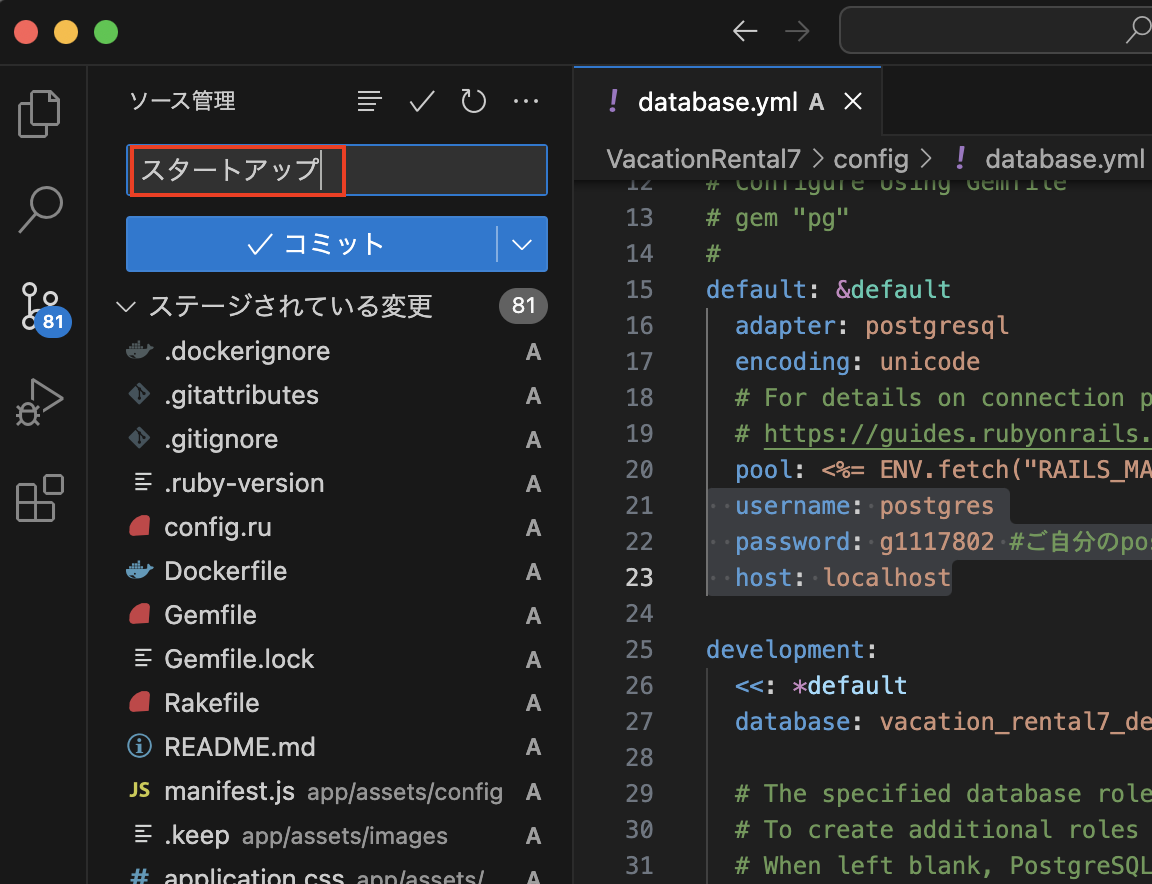
Task: Open the Explorer view icon
Action: coord(40,114)
